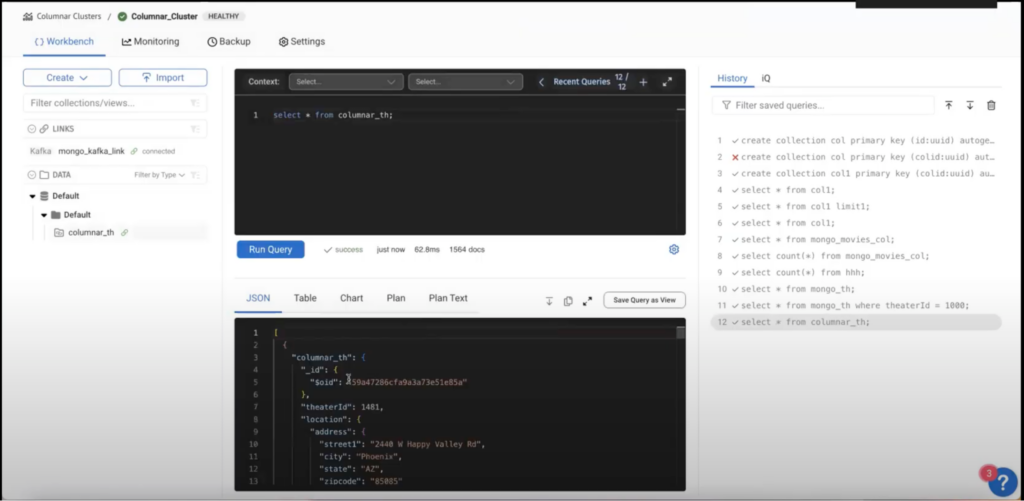Click the export history upload icon
The height and width of the screenshot is (501, 1024).
coord(948,105)
